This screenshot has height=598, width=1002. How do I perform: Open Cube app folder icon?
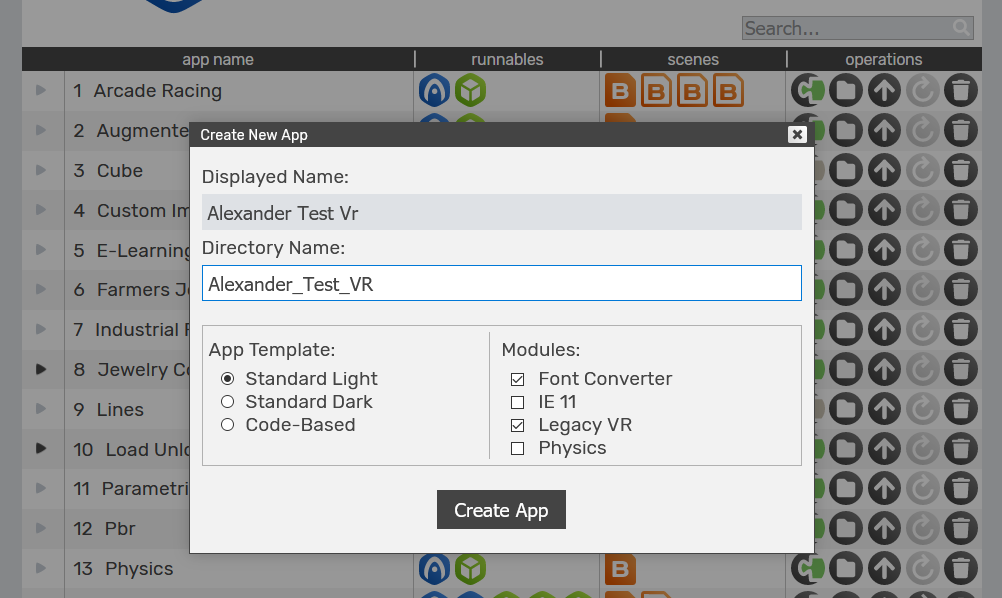pos(846,171)
